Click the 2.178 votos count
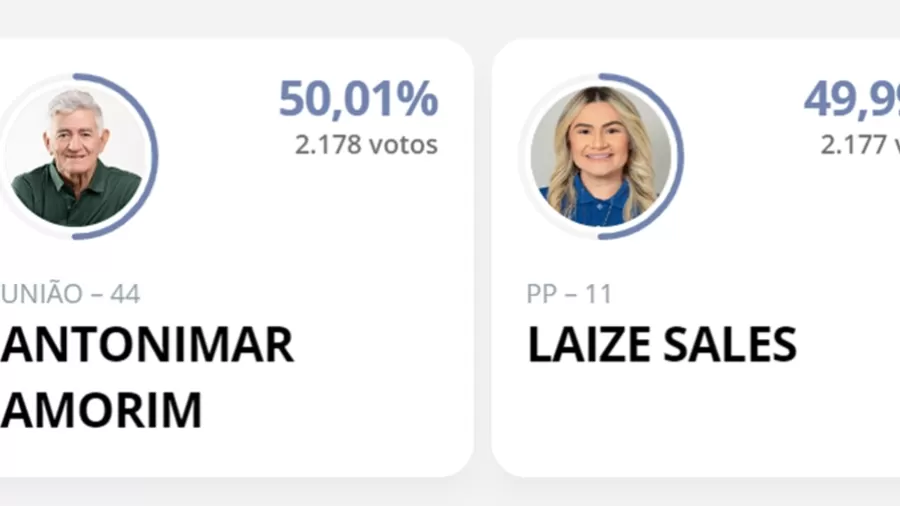 [x=366, y=144]
